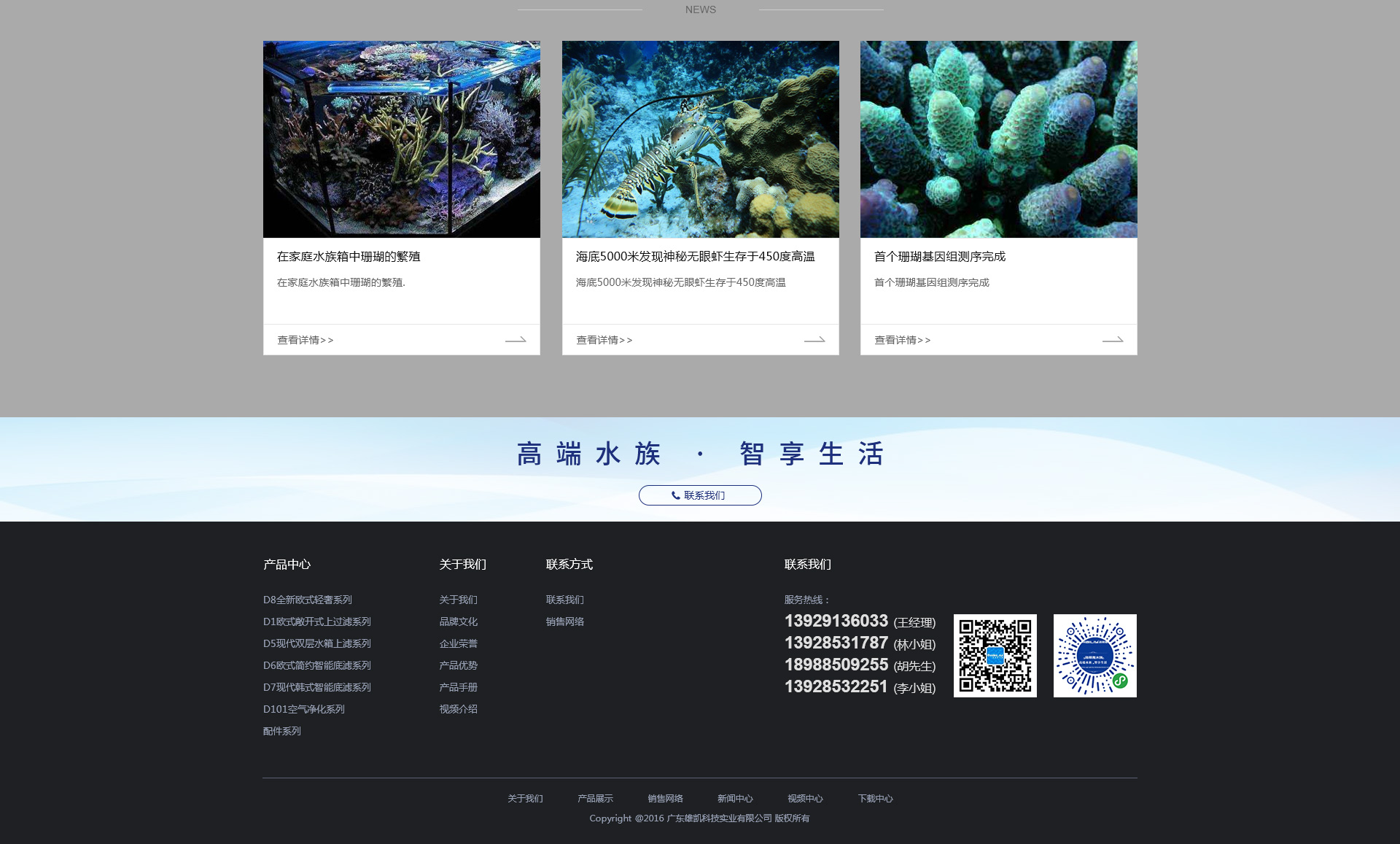Screen dimensions: 1400x844
Task: Click the blue WeChat mini-program code
Action: tap(1094, 656)
